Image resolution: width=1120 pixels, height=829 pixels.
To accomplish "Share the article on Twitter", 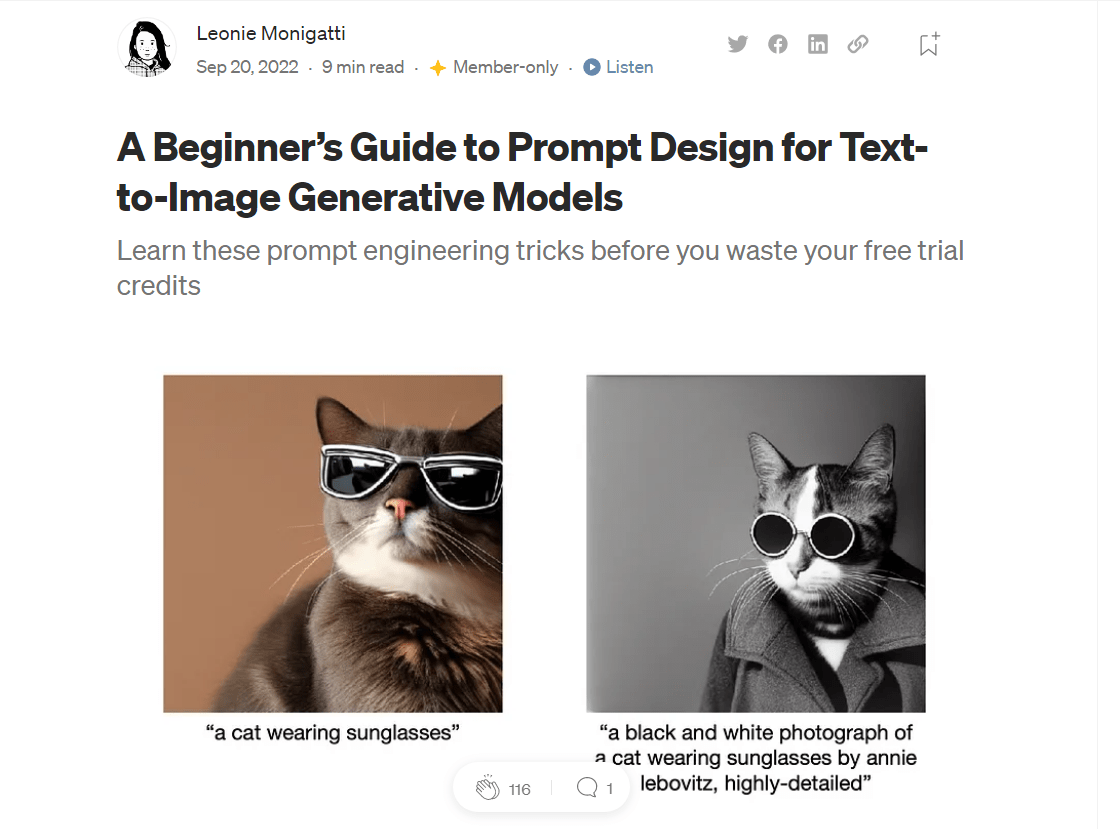I will click(738, 44).
